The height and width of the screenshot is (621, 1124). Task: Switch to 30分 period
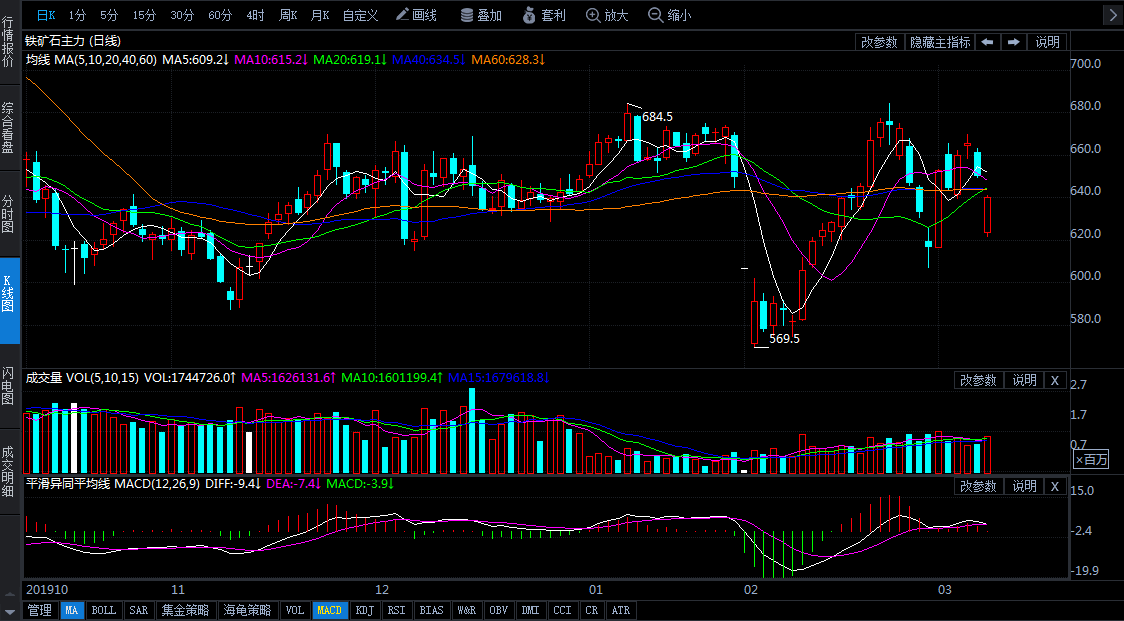182,15
